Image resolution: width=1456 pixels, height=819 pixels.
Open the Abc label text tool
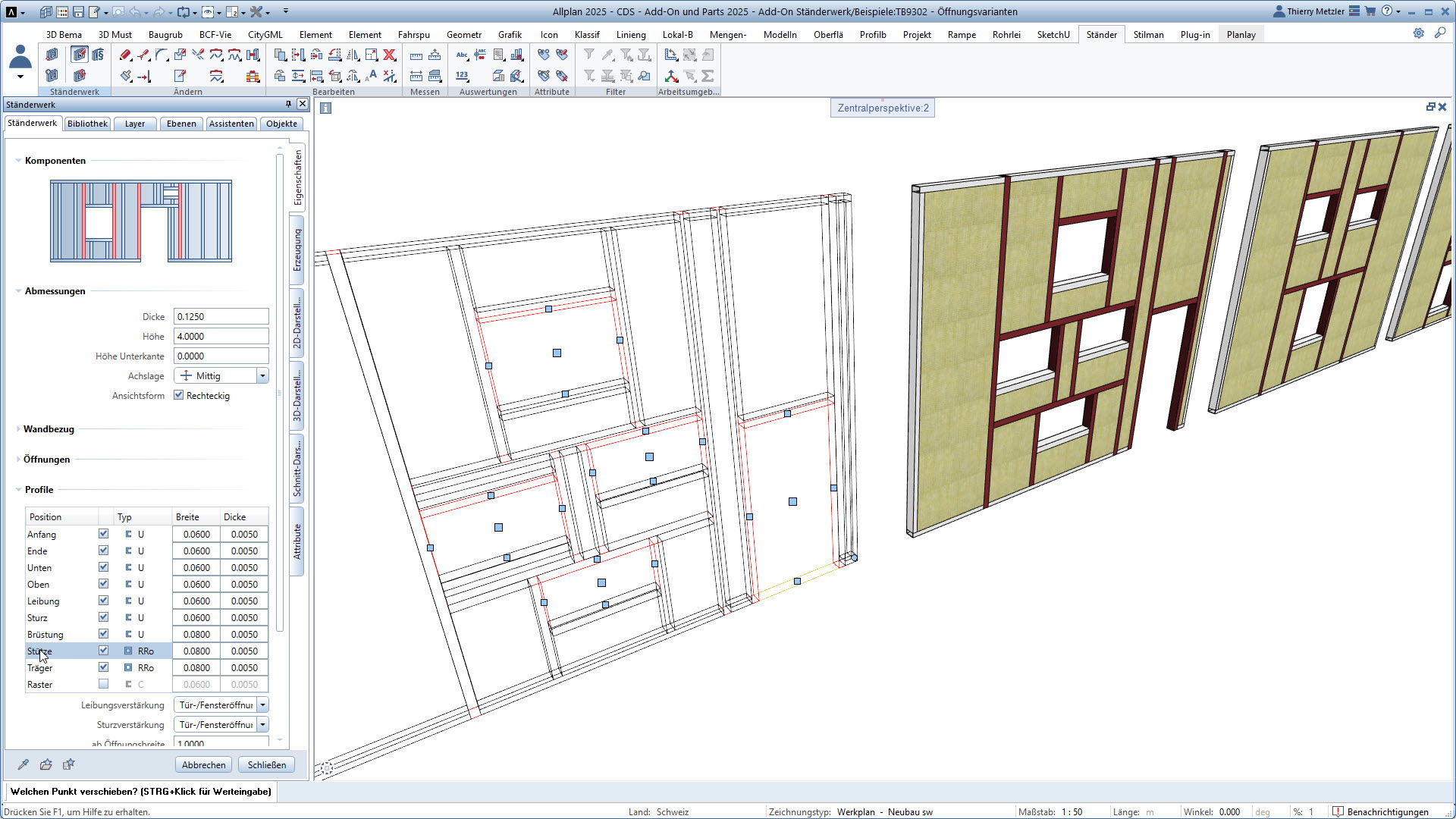click(x=462, y=55)
